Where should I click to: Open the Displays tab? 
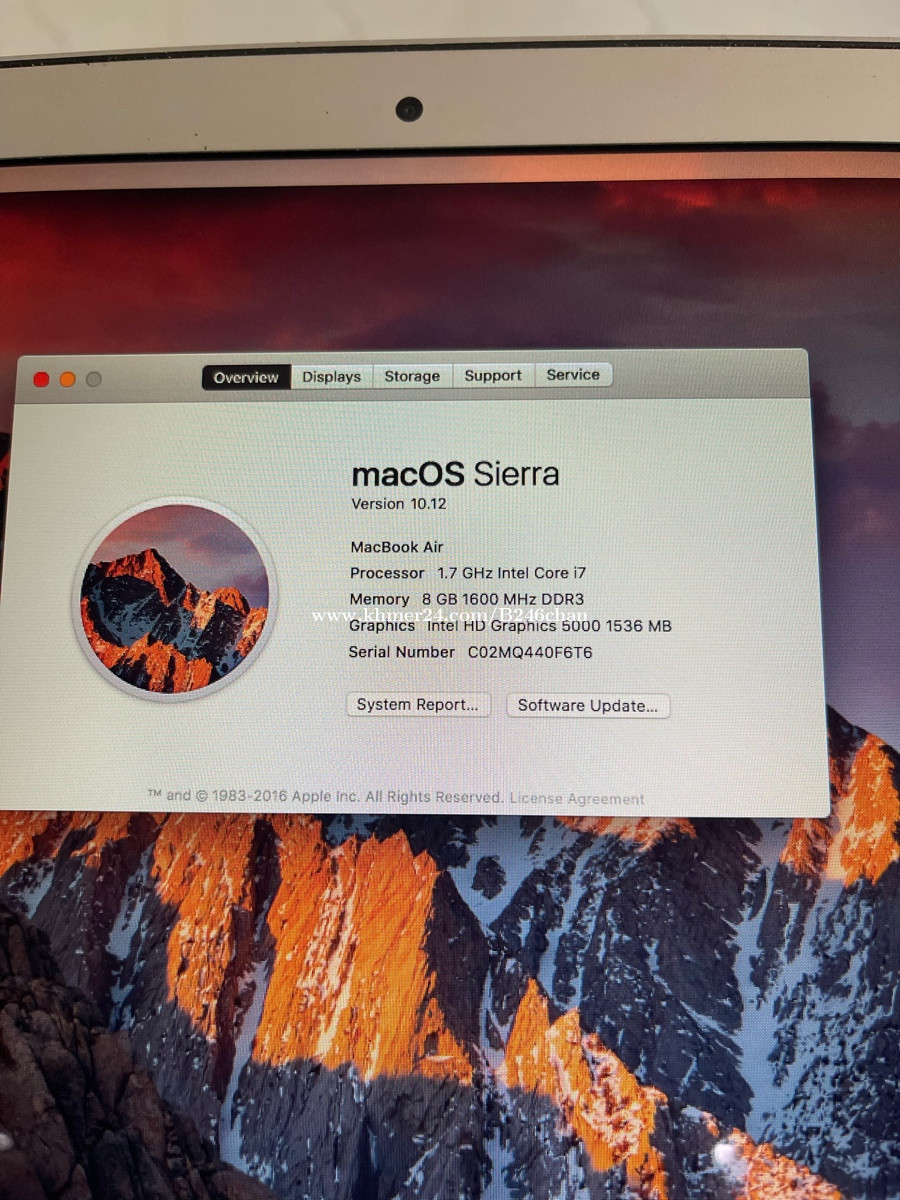tap(332, 377)
